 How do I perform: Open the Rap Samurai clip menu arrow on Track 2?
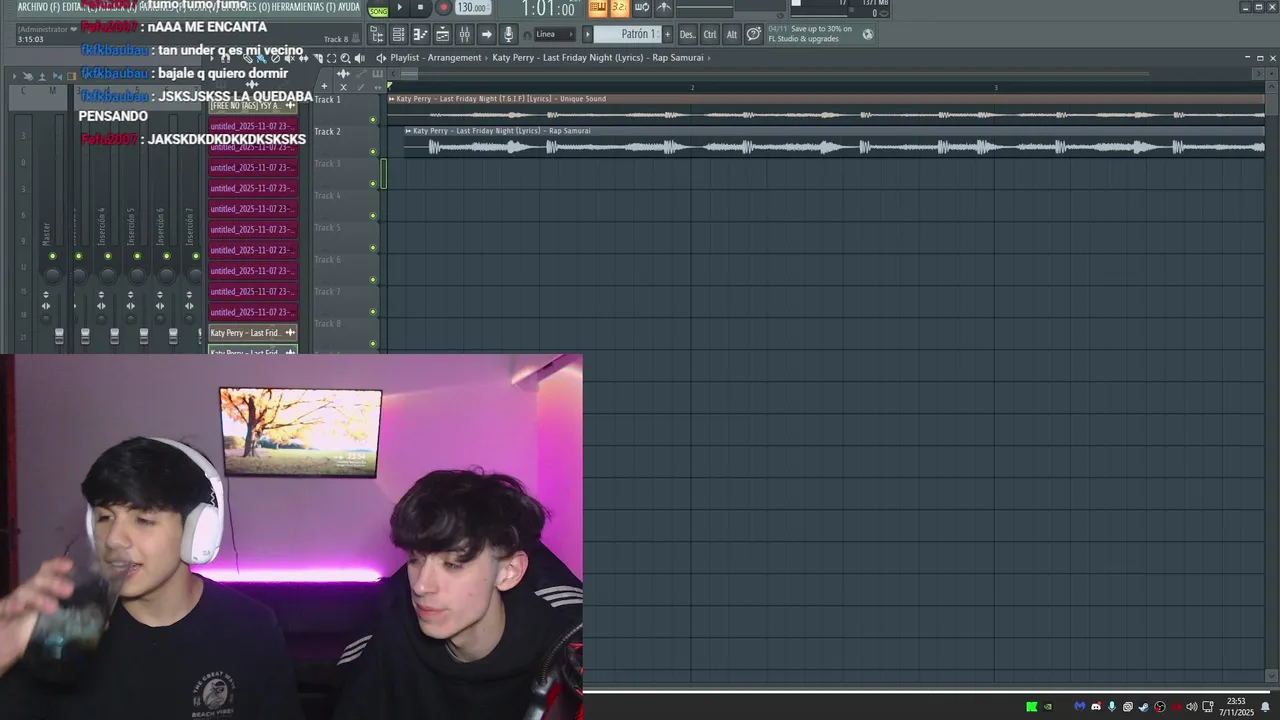click(x=408, y=131)
